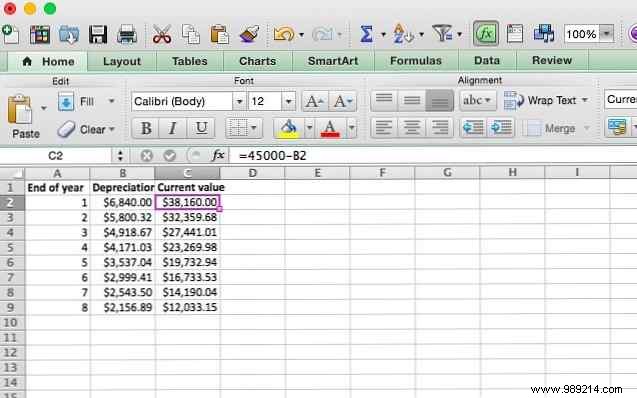The width and height of the screenshot is (637, 398).
Task: Decrease indent in Alignment group
Action: [473, 128]
